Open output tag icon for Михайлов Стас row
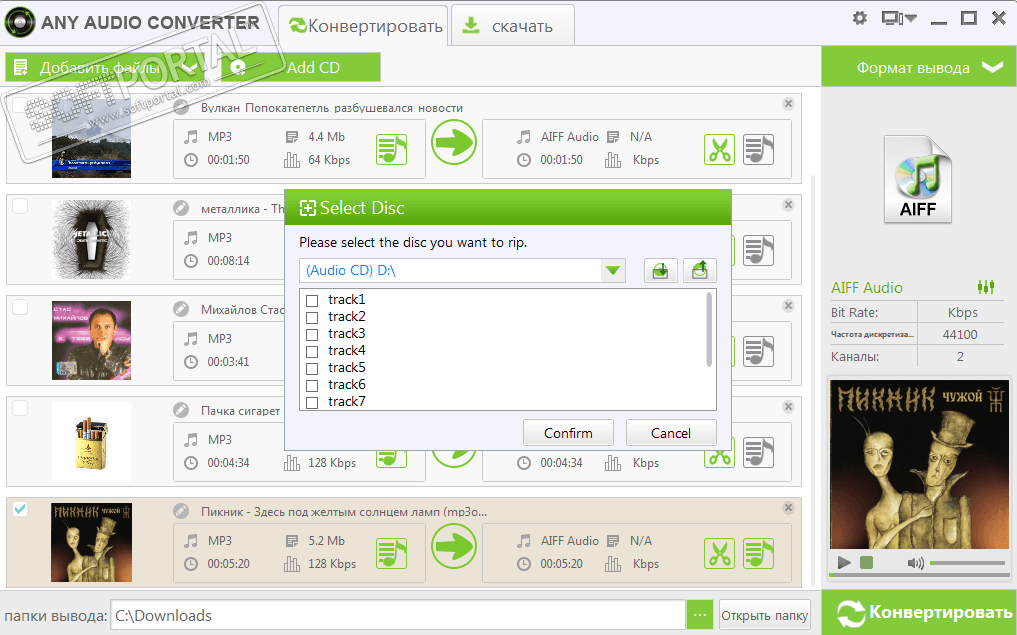The image size is (1017, 635). tap(758, 351)
